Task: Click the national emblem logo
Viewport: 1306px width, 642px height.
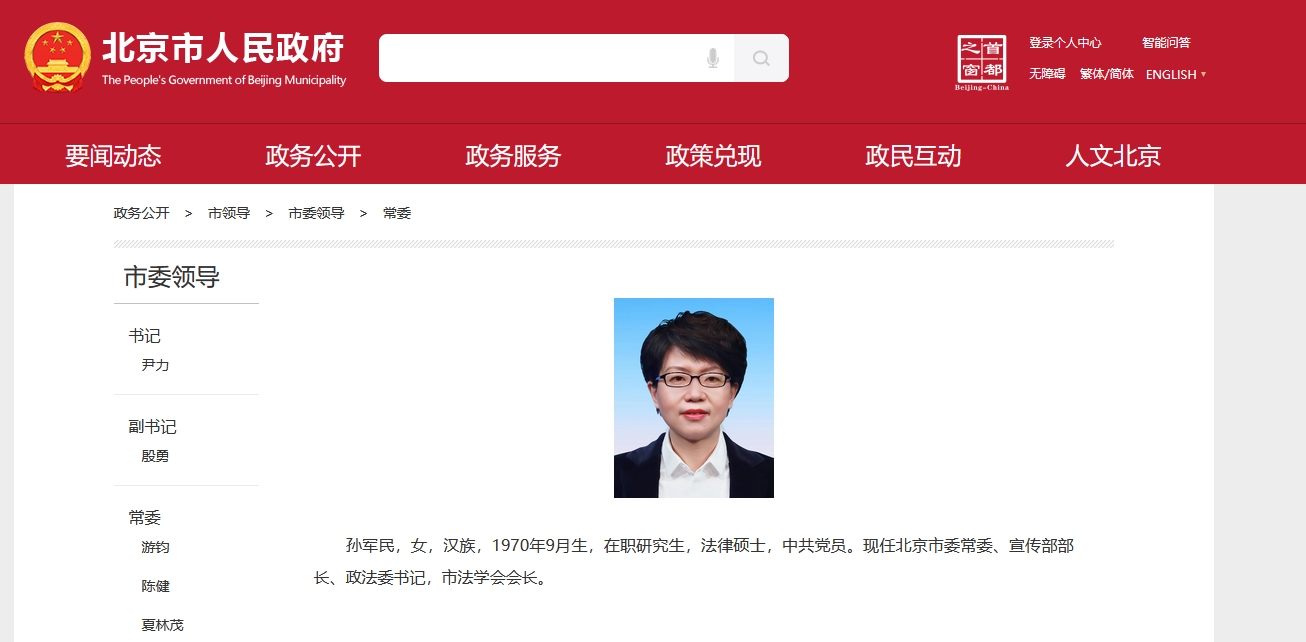Action: (x=57, y=59)
